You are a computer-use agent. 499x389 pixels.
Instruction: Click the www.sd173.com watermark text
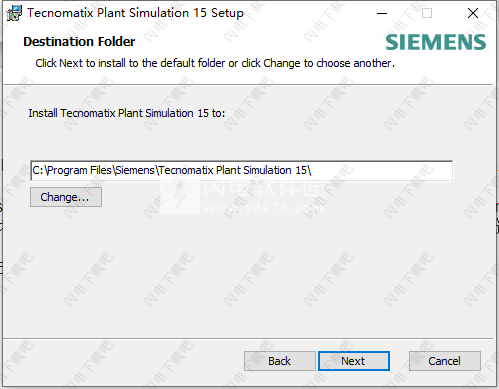click(264, 208)
